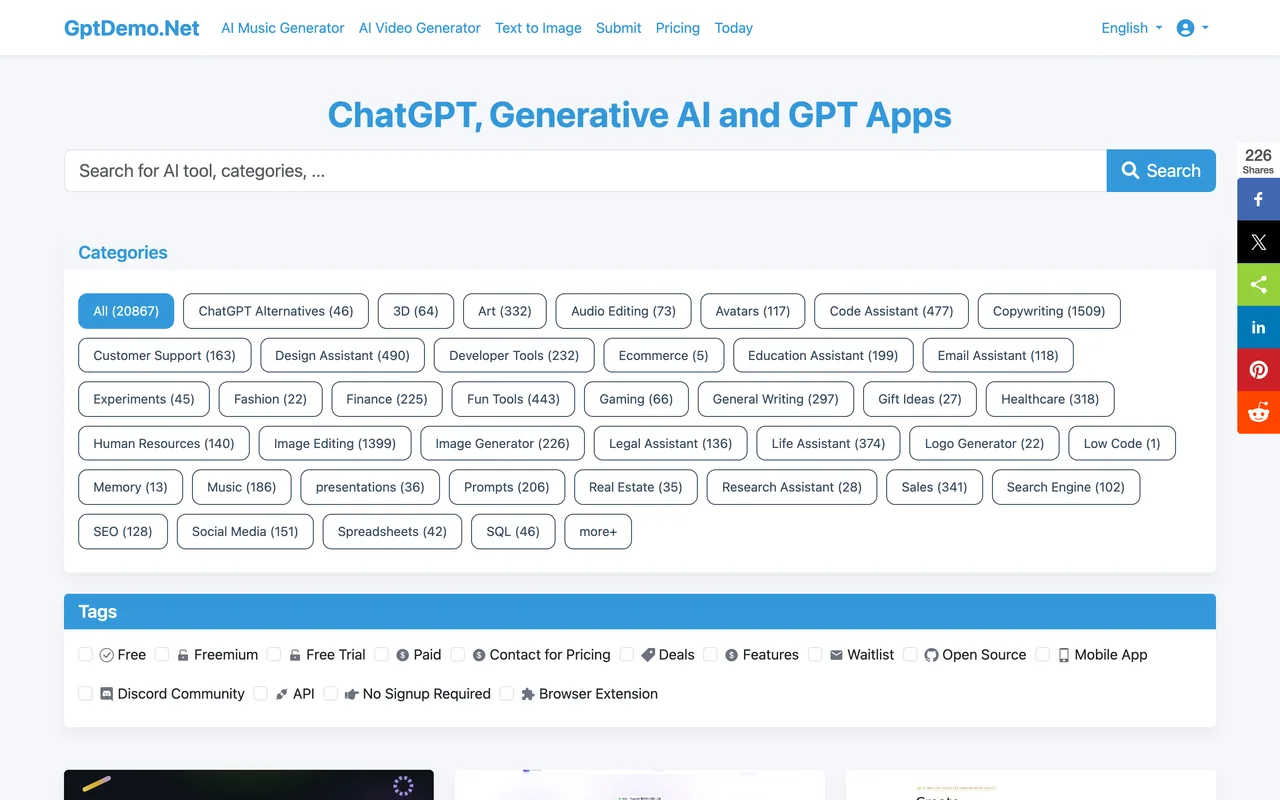Click the AI tool search input field
The image size is (1280, 800).
585,171
